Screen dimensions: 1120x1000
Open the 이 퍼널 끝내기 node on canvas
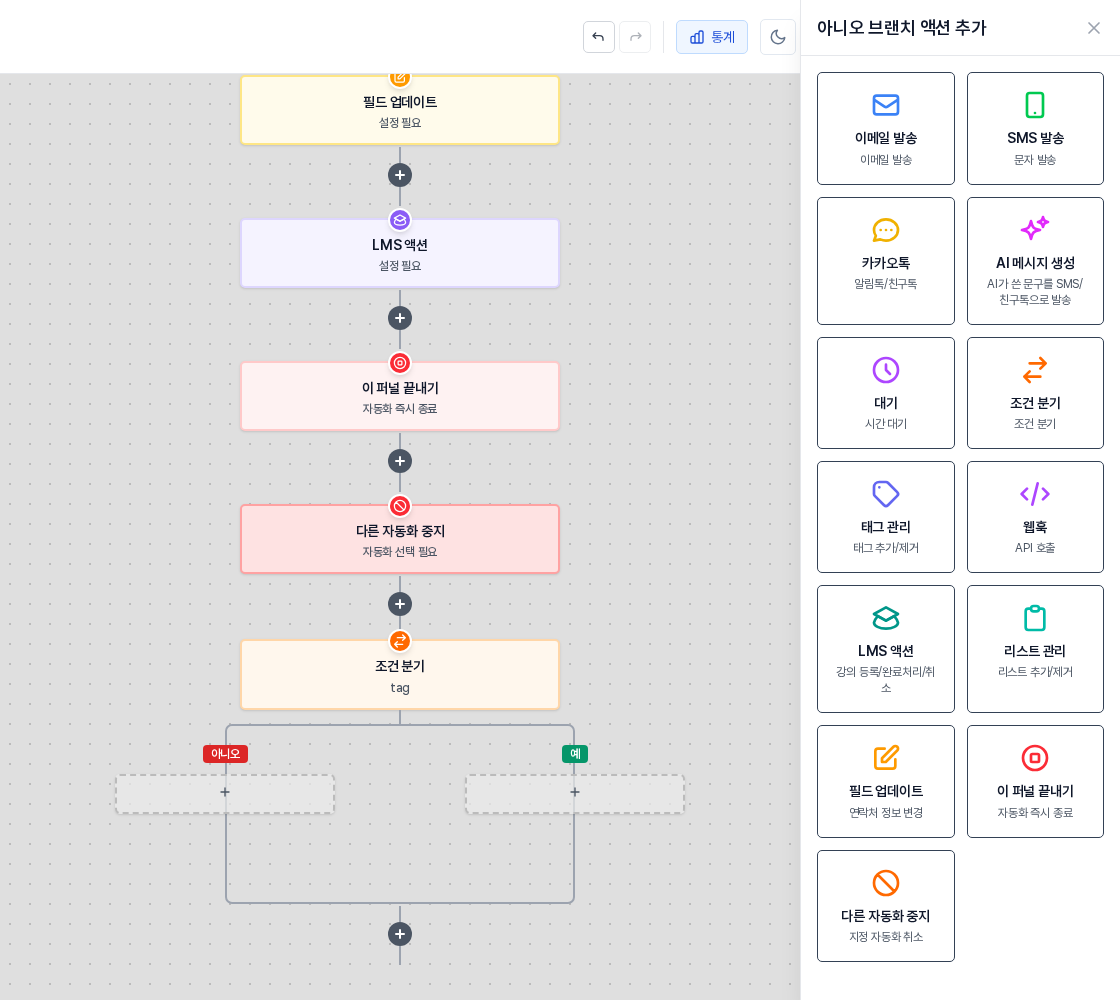[400, 396]
